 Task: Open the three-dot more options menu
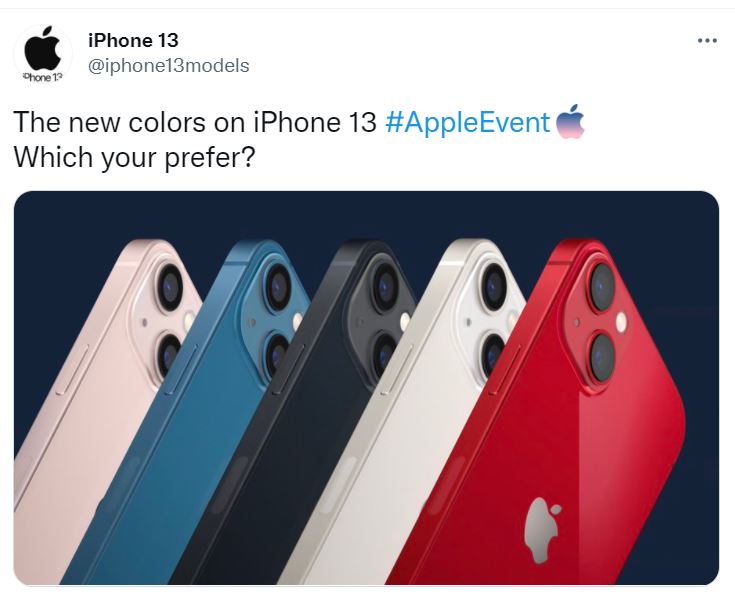point(707,41)
